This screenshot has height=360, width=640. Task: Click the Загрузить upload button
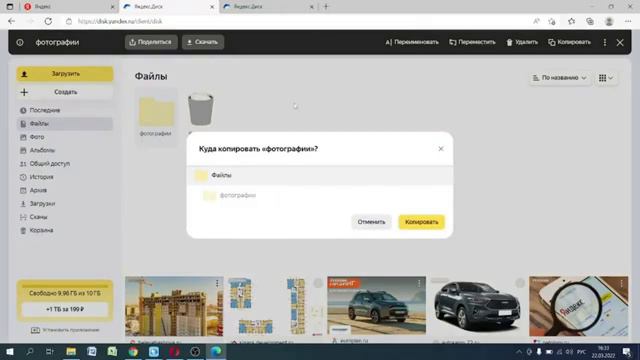click(x=65, y=74)
